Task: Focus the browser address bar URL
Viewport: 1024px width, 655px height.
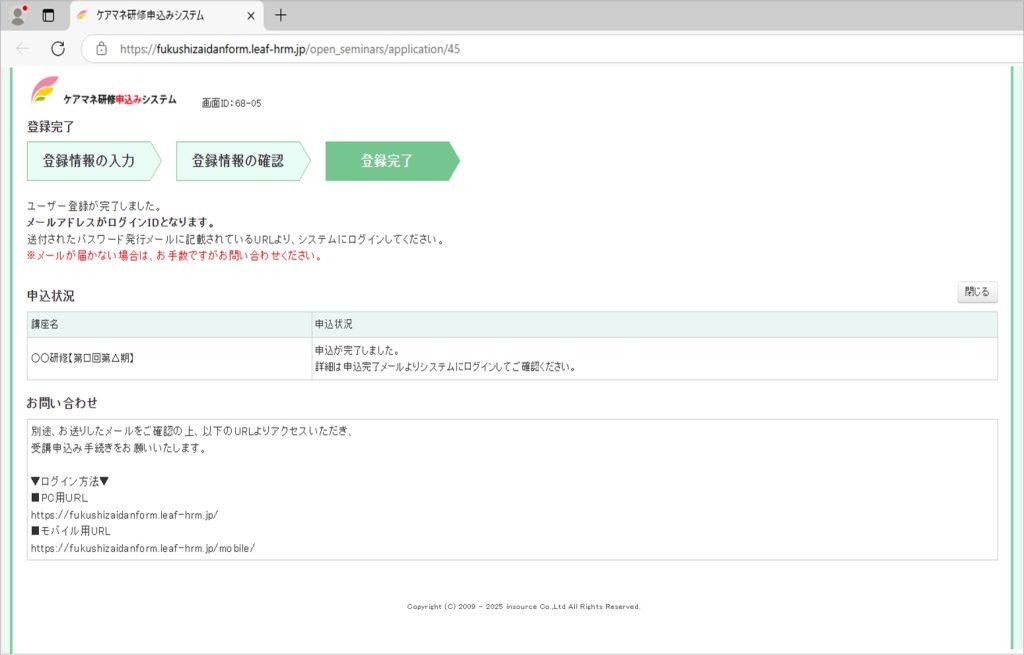Action: pos(290,48)
